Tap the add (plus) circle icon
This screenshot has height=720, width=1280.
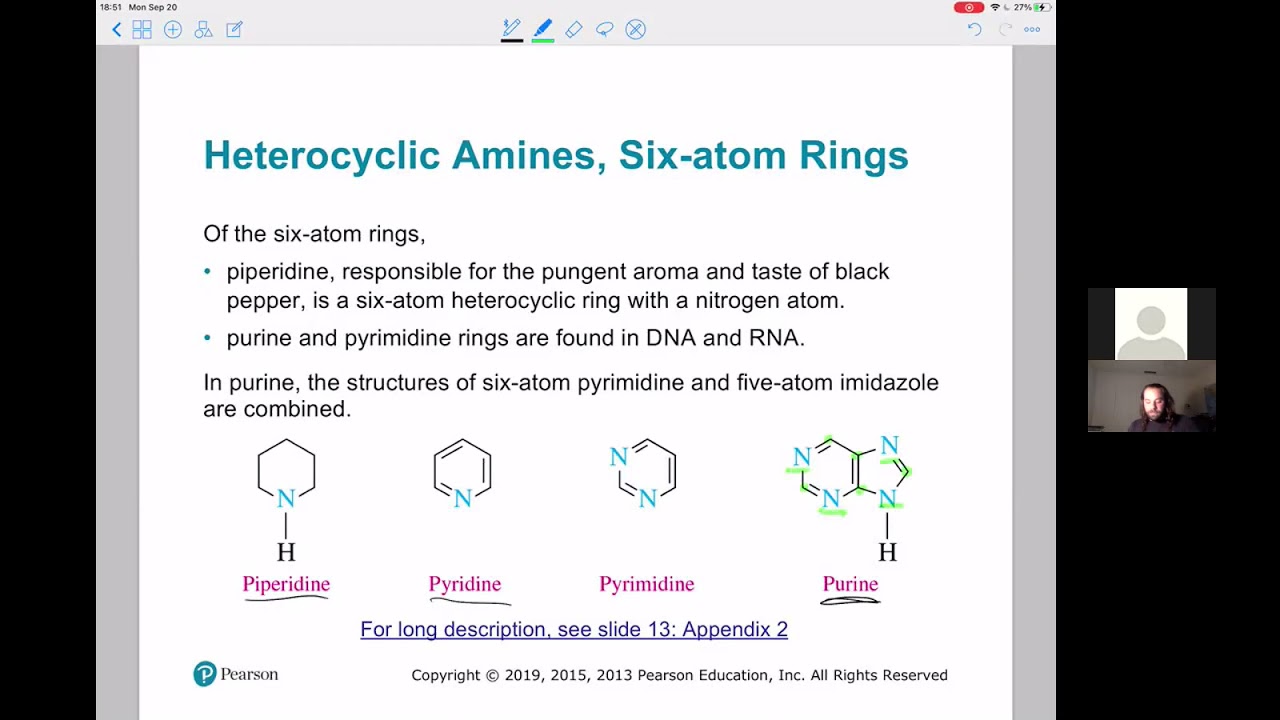pos(173,30)
